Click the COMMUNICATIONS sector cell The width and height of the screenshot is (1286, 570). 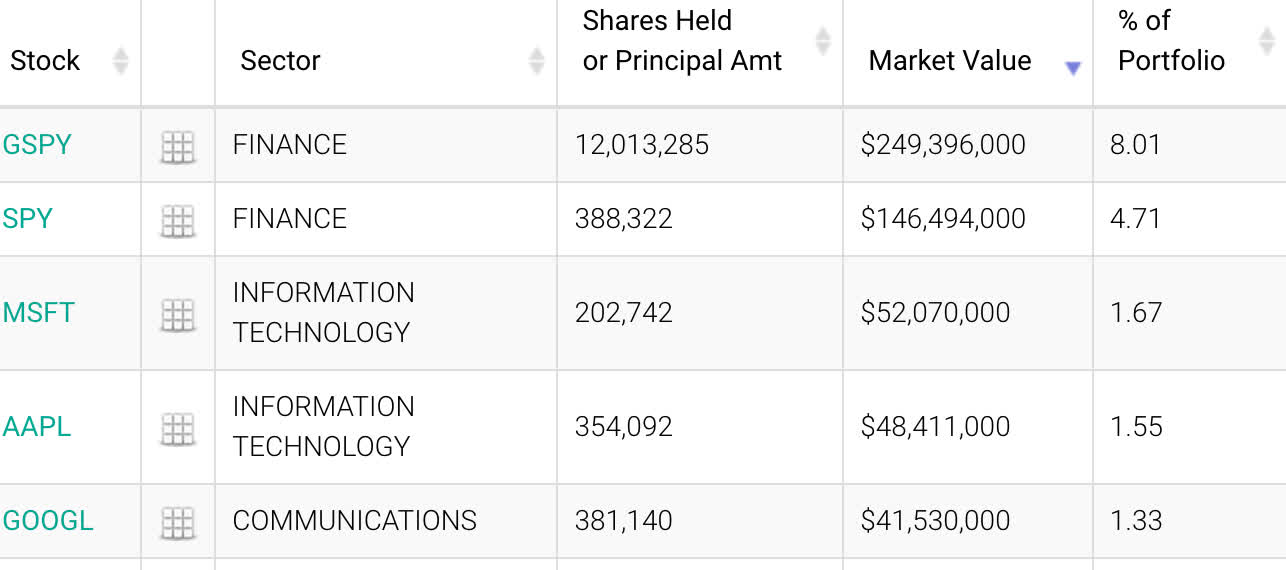[x=354, y=521]
